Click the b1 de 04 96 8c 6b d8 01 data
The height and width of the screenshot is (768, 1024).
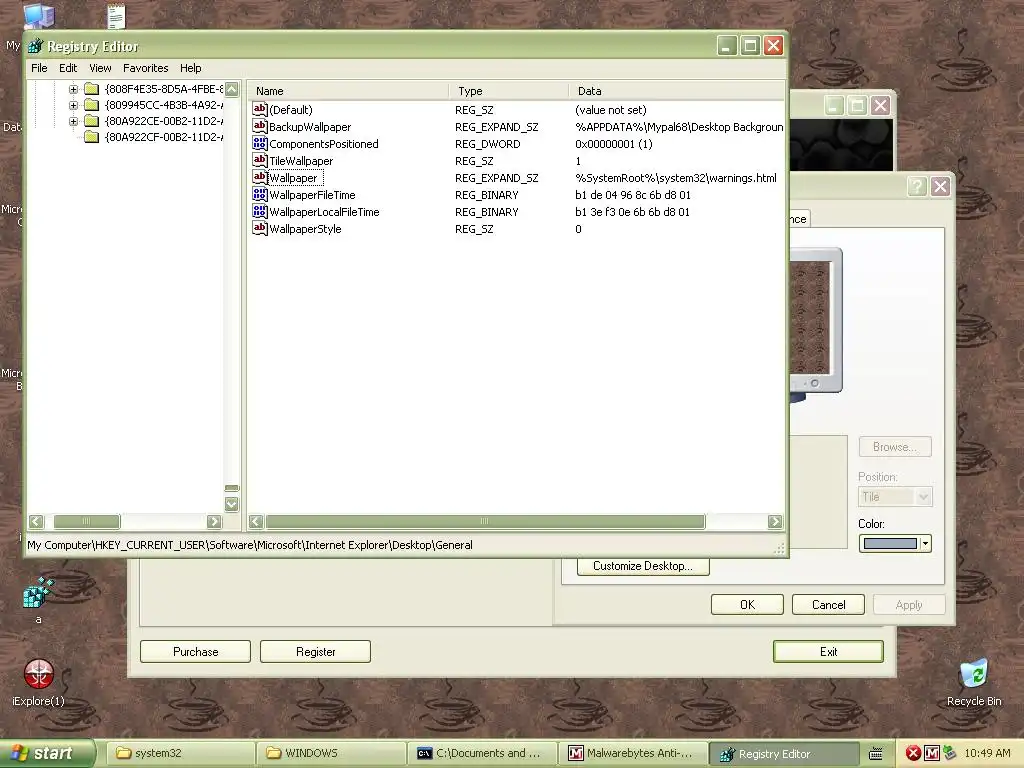click(633, 195)
